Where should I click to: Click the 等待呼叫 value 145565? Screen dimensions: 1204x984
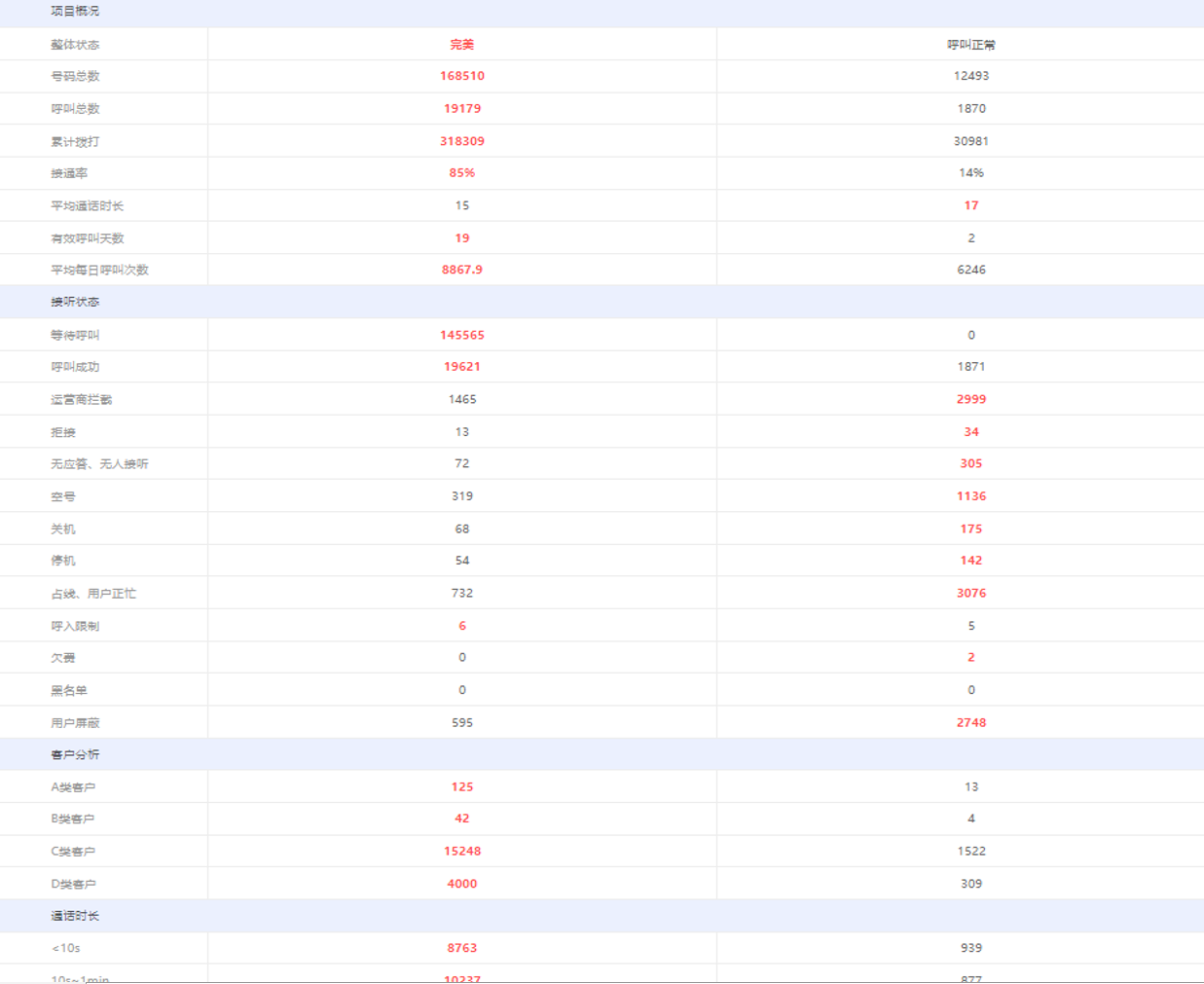point(461,336)
